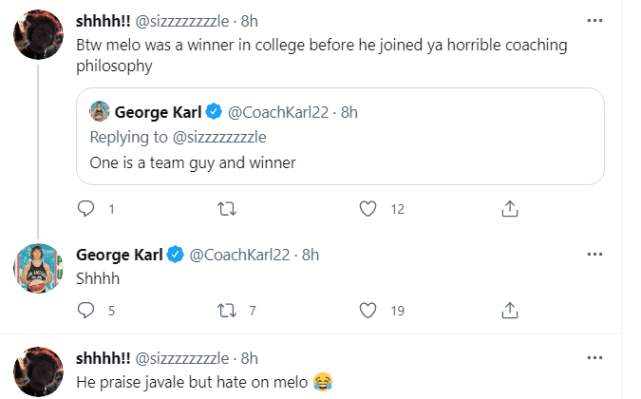
Task: Open shhhh!! profile picture on top tweet
Action: pos(38,34)
